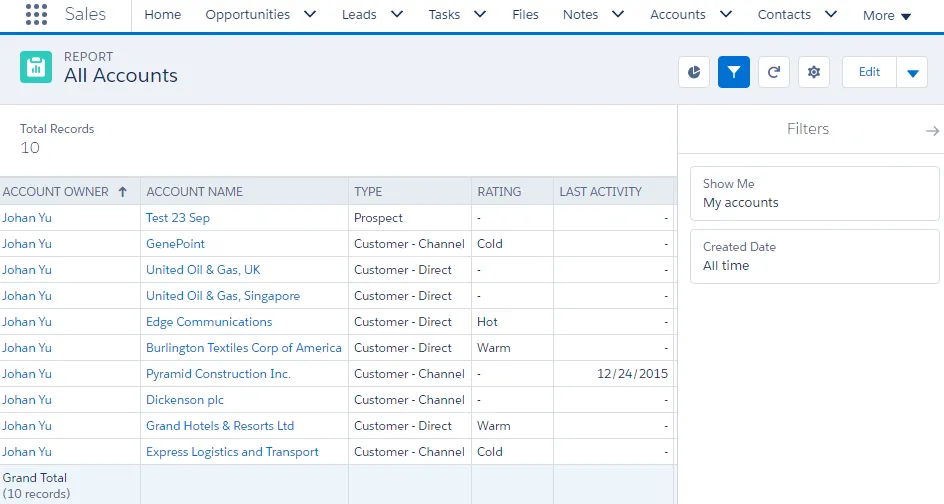This screenshot has width=944, height=504.
Task: Expand the Opportunities tab chevron
Action: [309, 15]
